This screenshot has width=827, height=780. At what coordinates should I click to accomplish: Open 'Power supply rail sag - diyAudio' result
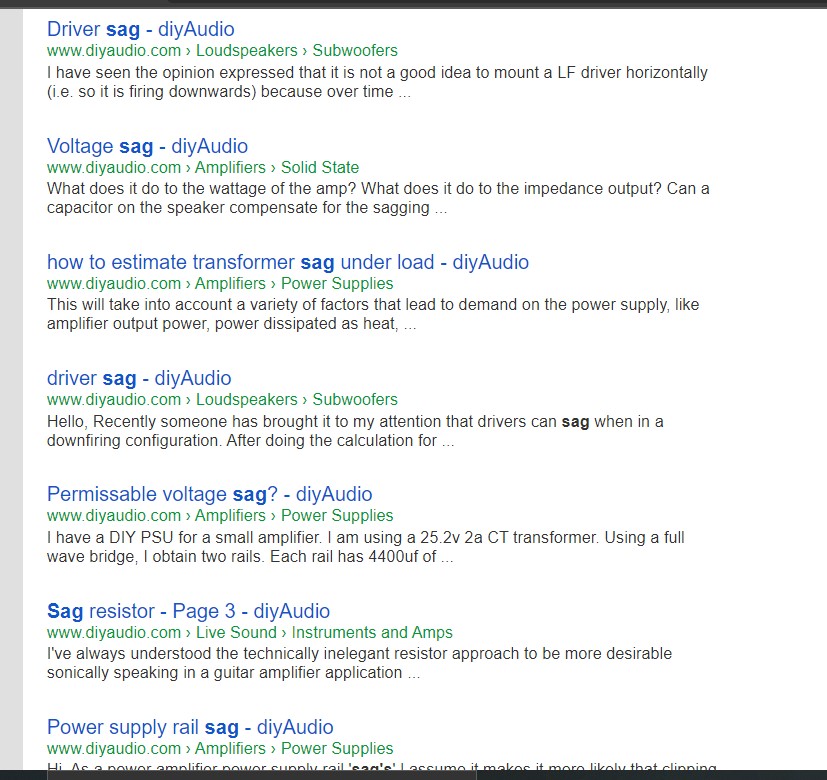(190, 727)
